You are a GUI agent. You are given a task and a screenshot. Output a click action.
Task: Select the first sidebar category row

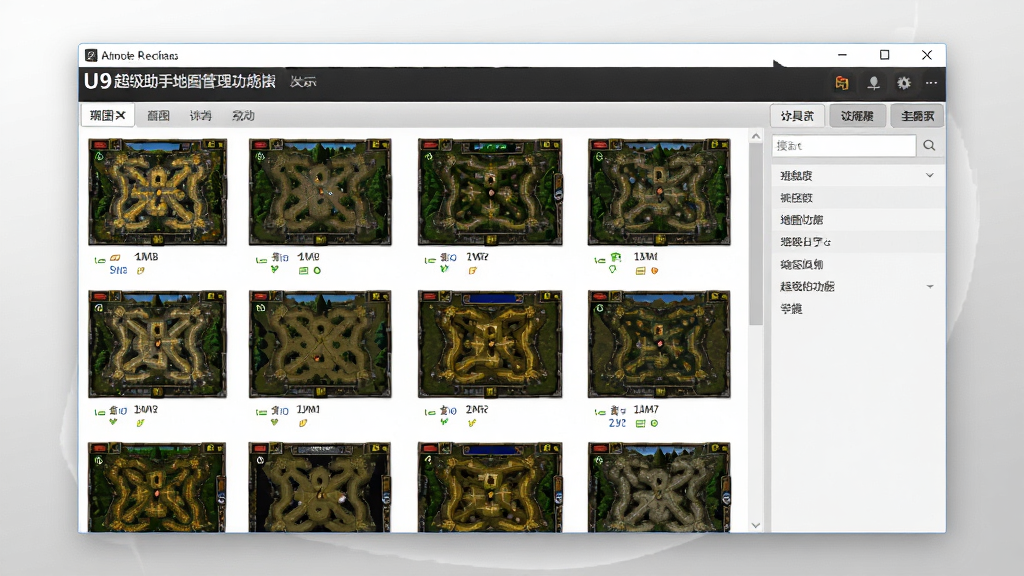coord(858,176)
